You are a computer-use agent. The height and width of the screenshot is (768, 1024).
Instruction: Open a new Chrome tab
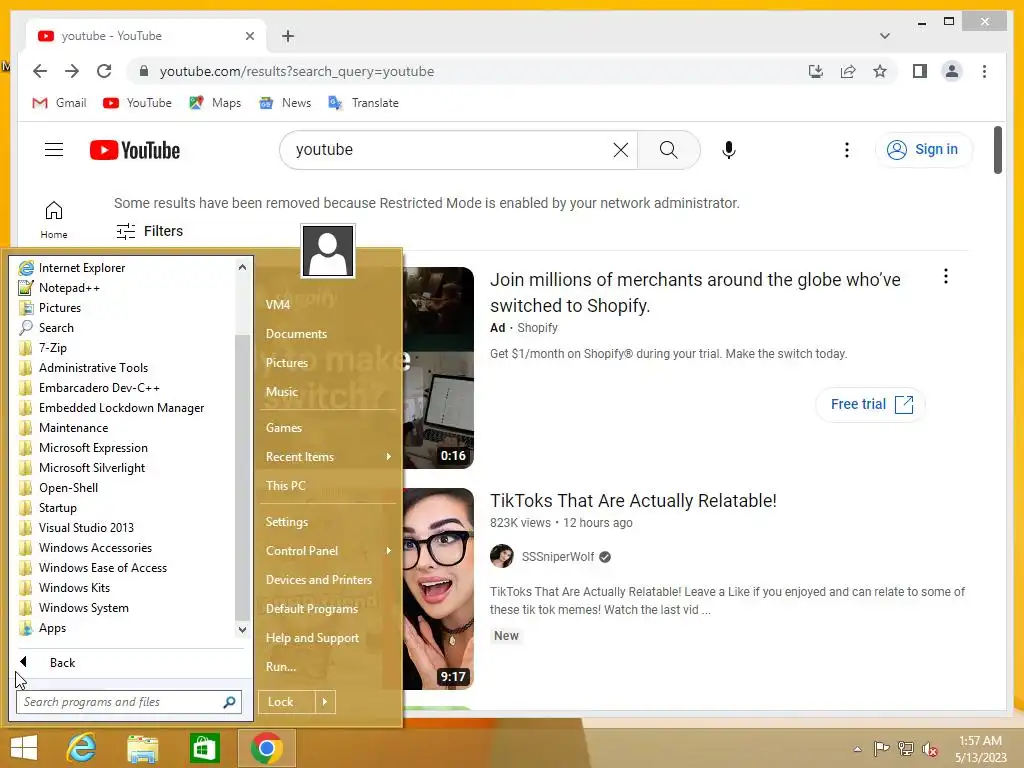point(288,36)
